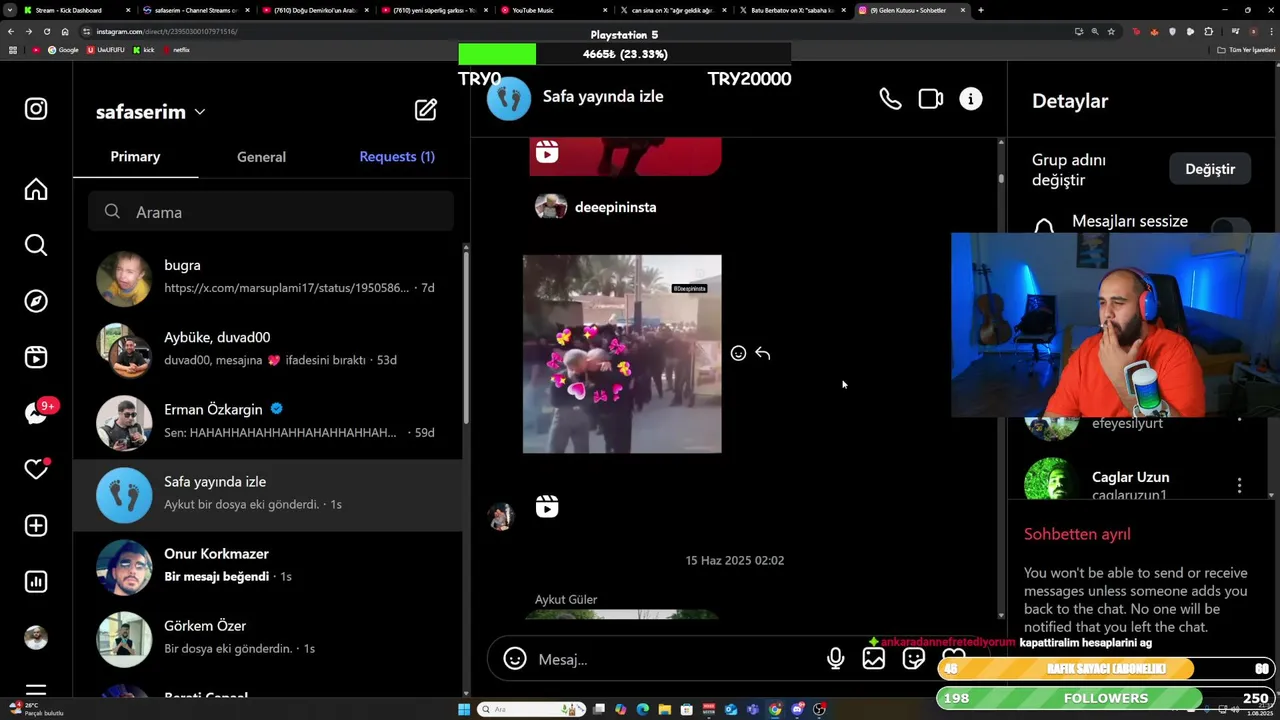Viewport: 1280px width, 720px height.
Task: Open the netflix bookmark
Action: [176, 50]
